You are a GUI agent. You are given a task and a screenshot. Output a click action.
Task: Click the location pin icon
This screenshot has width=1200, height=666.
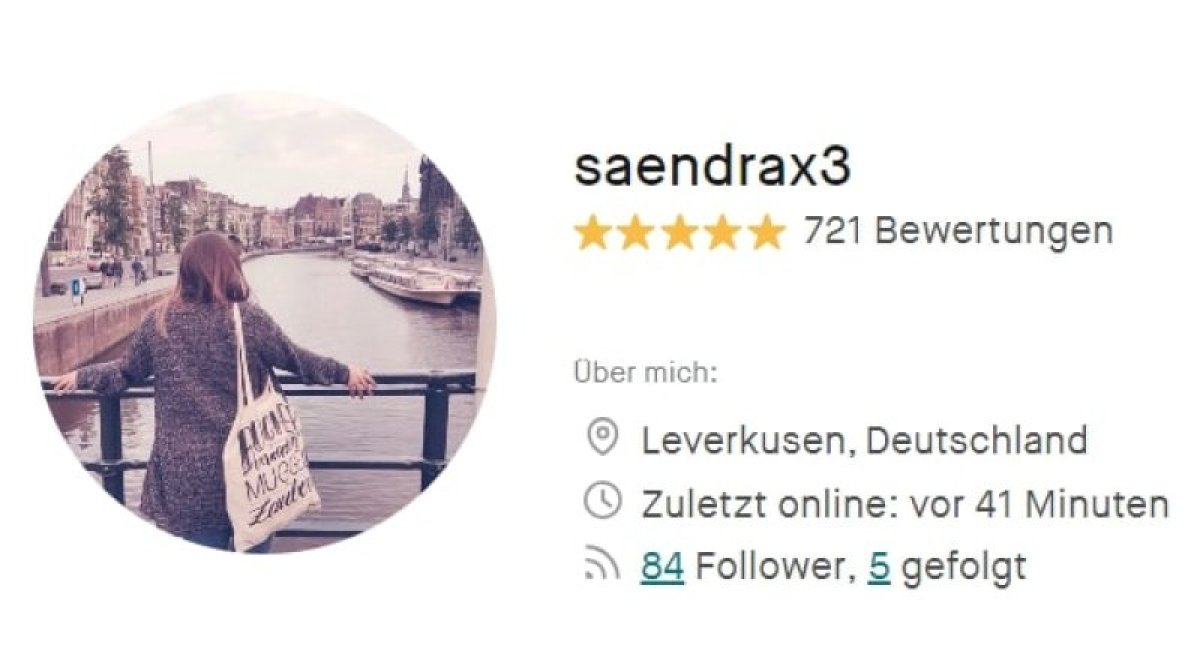pyautogui.click(x=601, y=439)
